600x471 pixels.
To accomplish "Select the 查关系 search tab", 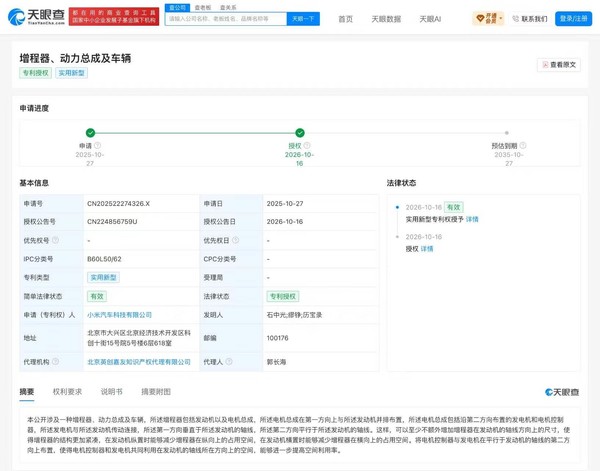I will point(228,7).
